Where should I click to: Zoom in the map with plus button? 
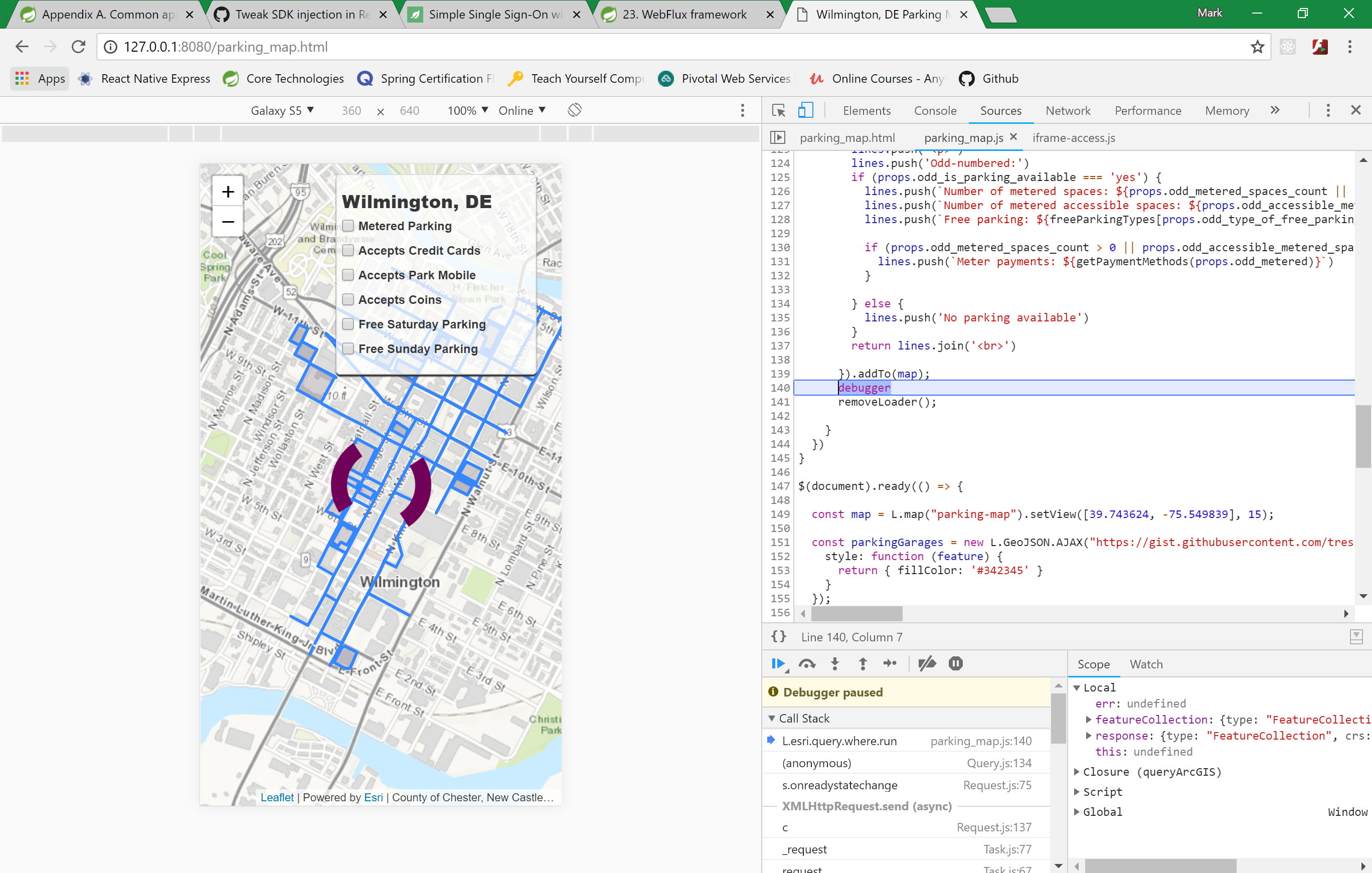pyautogui.click(x=228, y=192)
